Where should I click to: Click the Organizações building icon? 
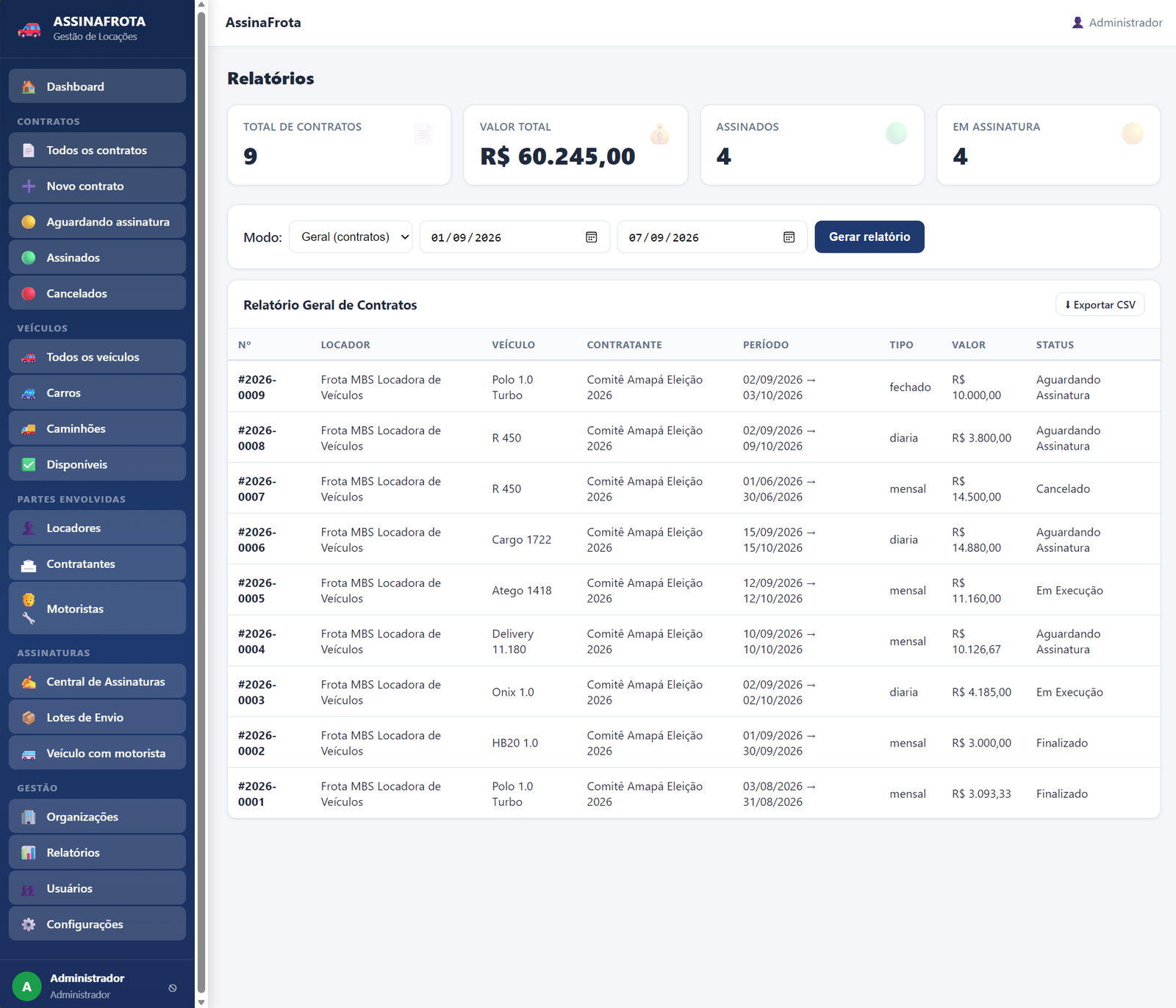[x=29, y=817]
